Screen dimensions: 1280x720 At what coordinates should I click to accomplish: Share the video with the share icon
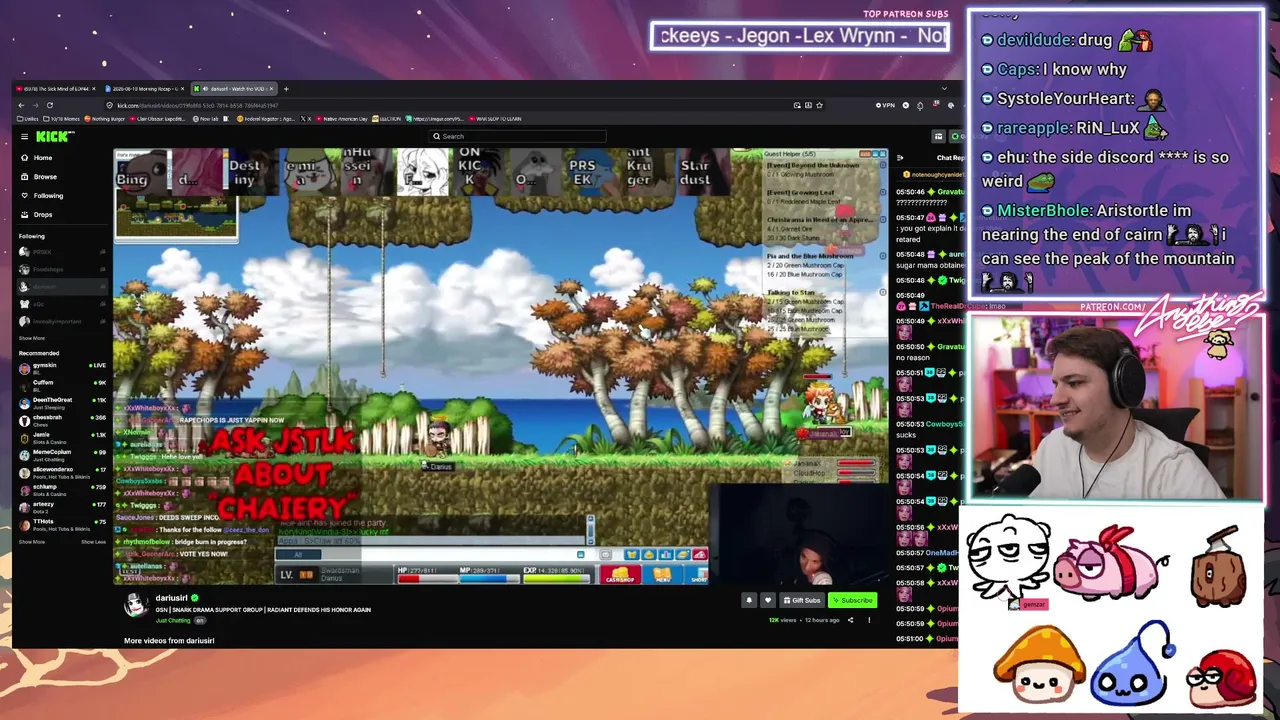pos(851,620)
